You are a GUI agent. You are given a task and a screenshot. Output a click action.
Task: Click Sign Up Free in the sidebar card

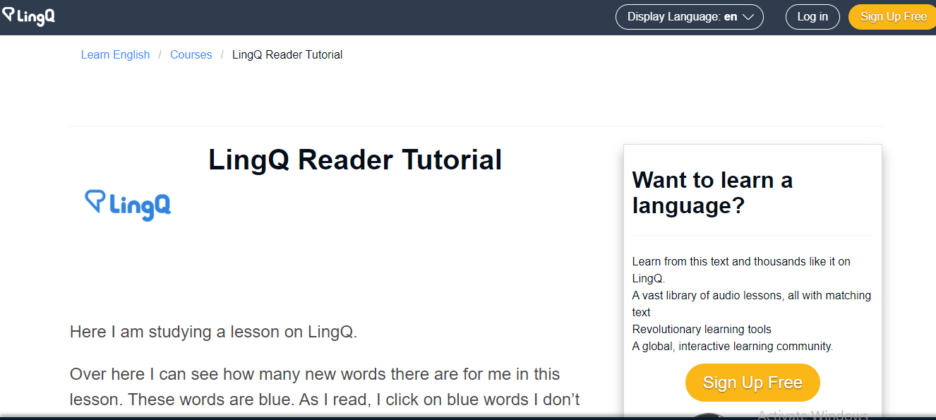pos(752,382)
